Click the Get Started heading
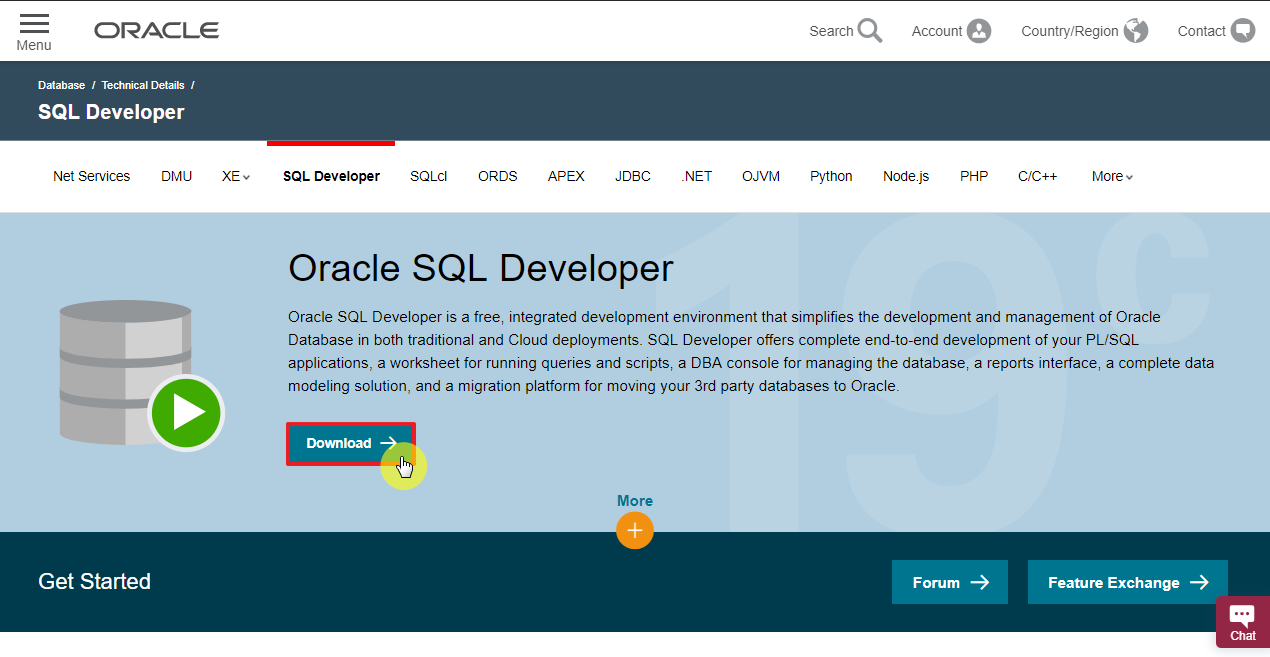The image size is (1270, 657). [94, 581]
